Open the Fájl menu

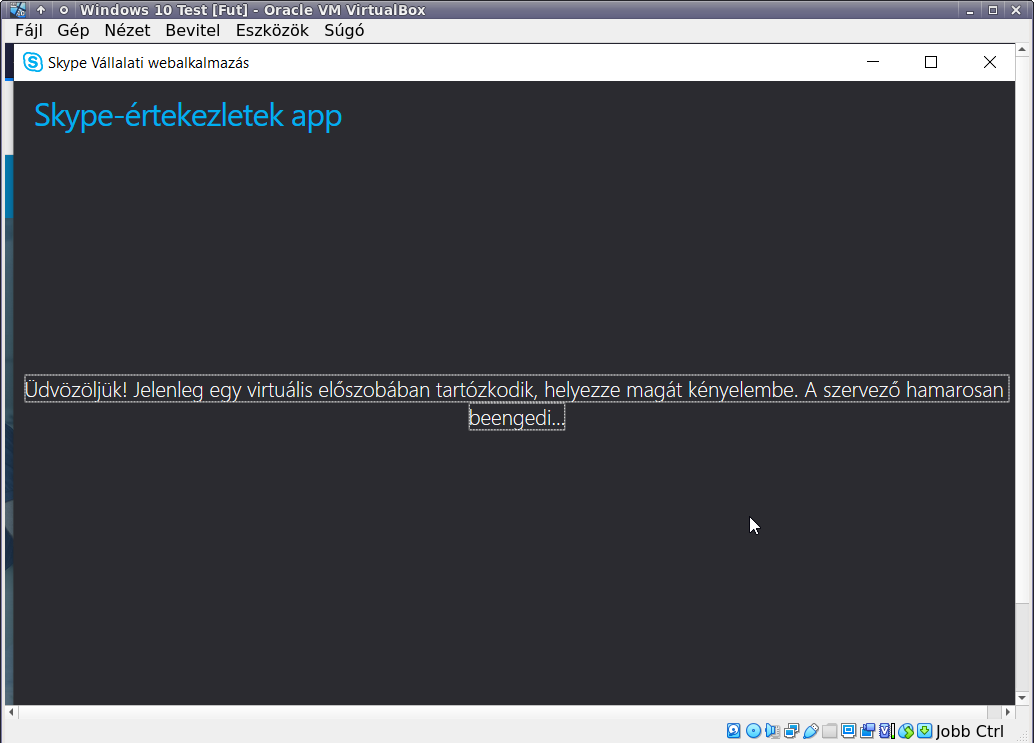(28, 30)
